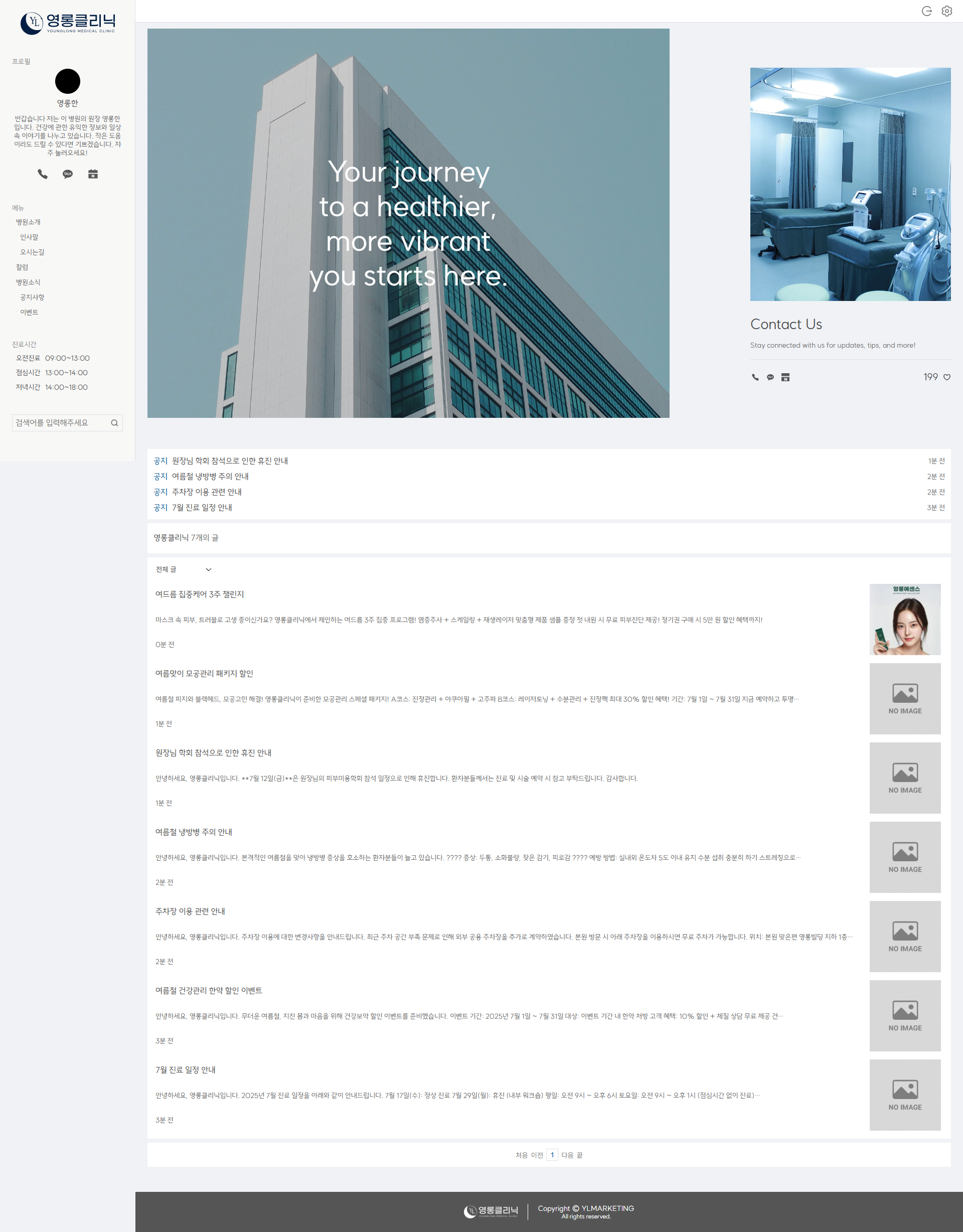
Task: Open the 이벤트 submenu item
Action: (x=29, y=313)
